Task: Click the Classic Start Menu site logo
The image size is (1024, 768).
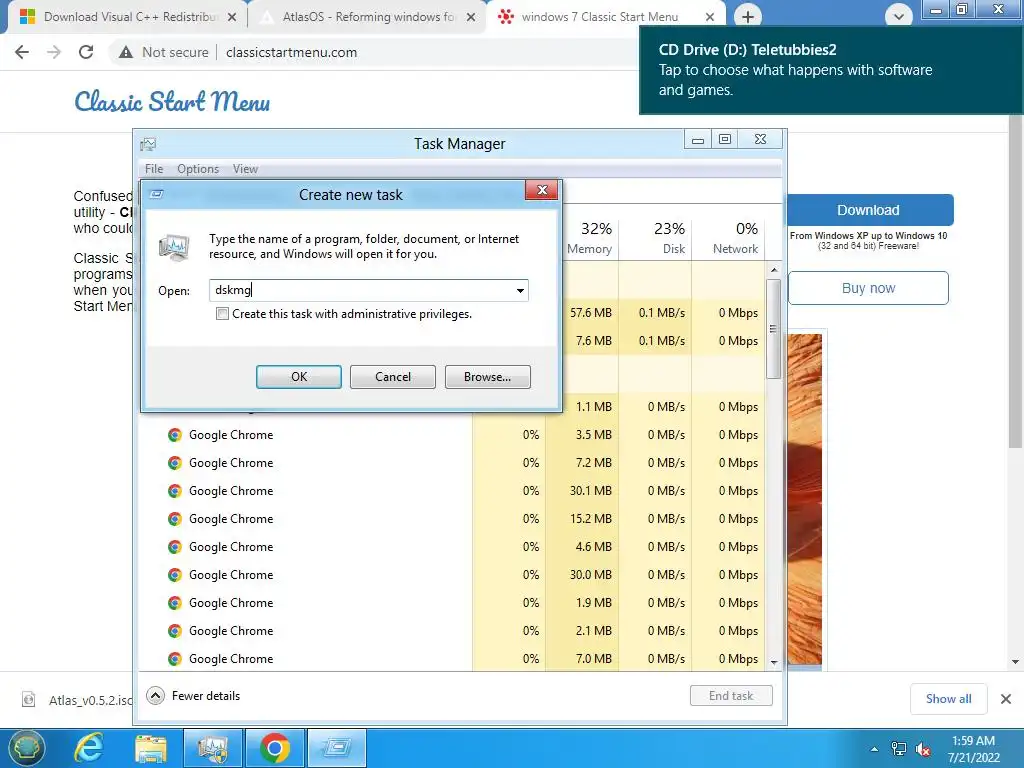Action: [172, 101]
